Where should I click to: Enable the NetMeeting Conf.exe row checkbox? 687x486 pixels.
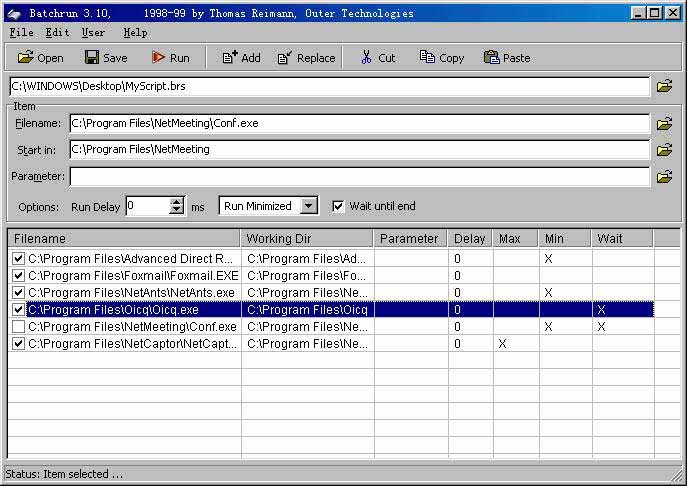(19, 327)
